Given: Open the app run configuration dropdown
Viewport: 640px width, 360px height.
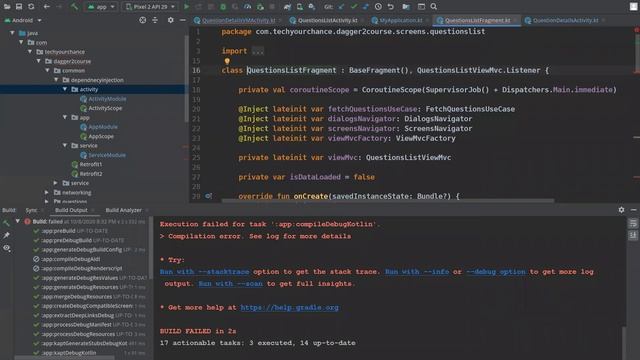Looking at the screenshot, I should (102, 7).
